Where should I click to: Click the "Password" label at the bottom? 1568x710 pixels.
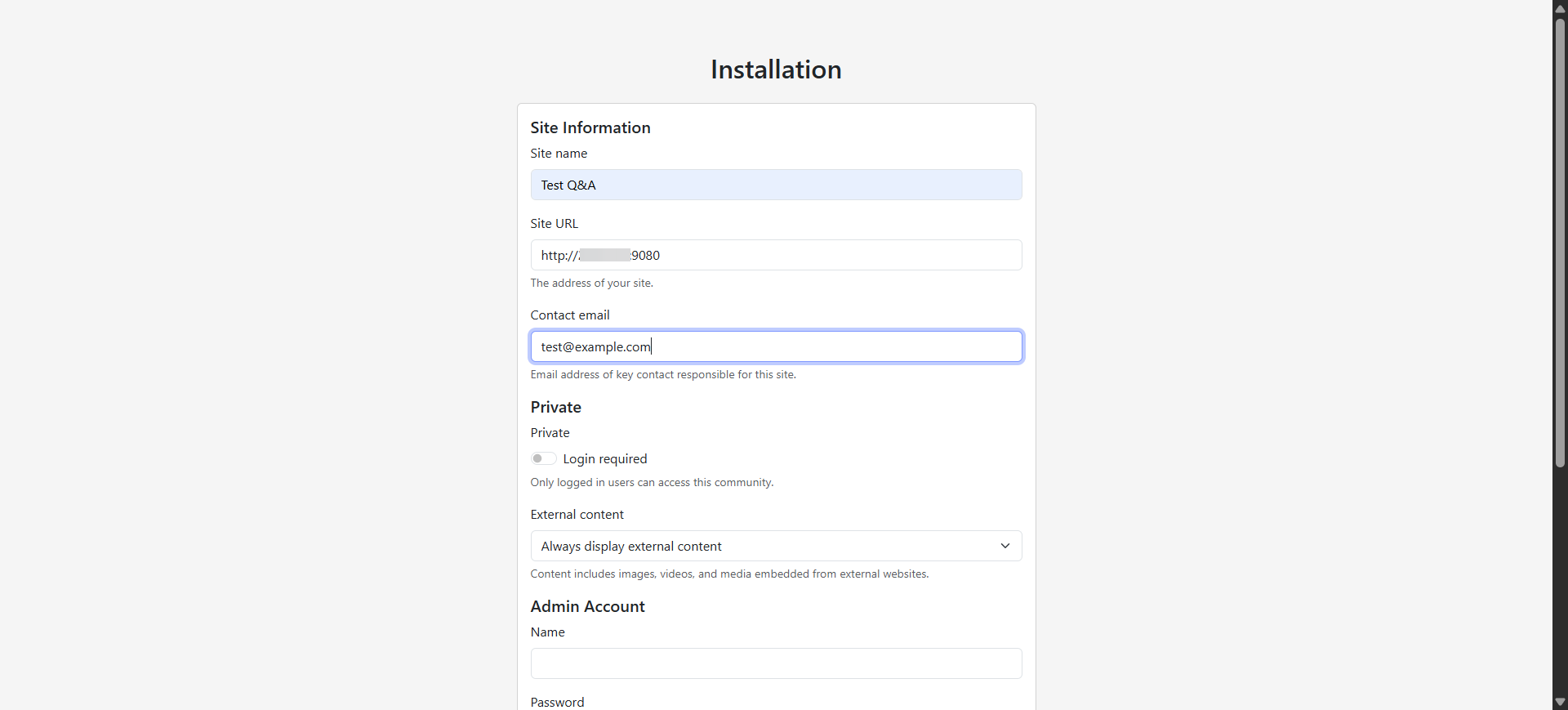coord(557,703)
